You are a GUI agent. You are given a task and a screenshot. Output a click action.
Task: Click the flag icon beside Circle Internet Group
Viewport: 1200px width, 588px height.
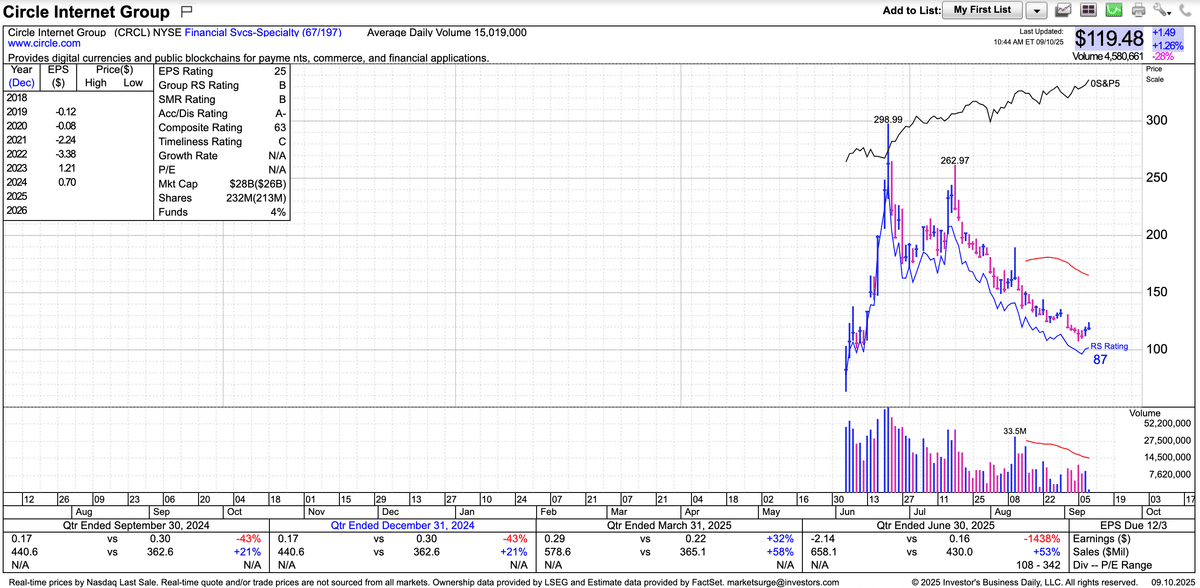185,13
